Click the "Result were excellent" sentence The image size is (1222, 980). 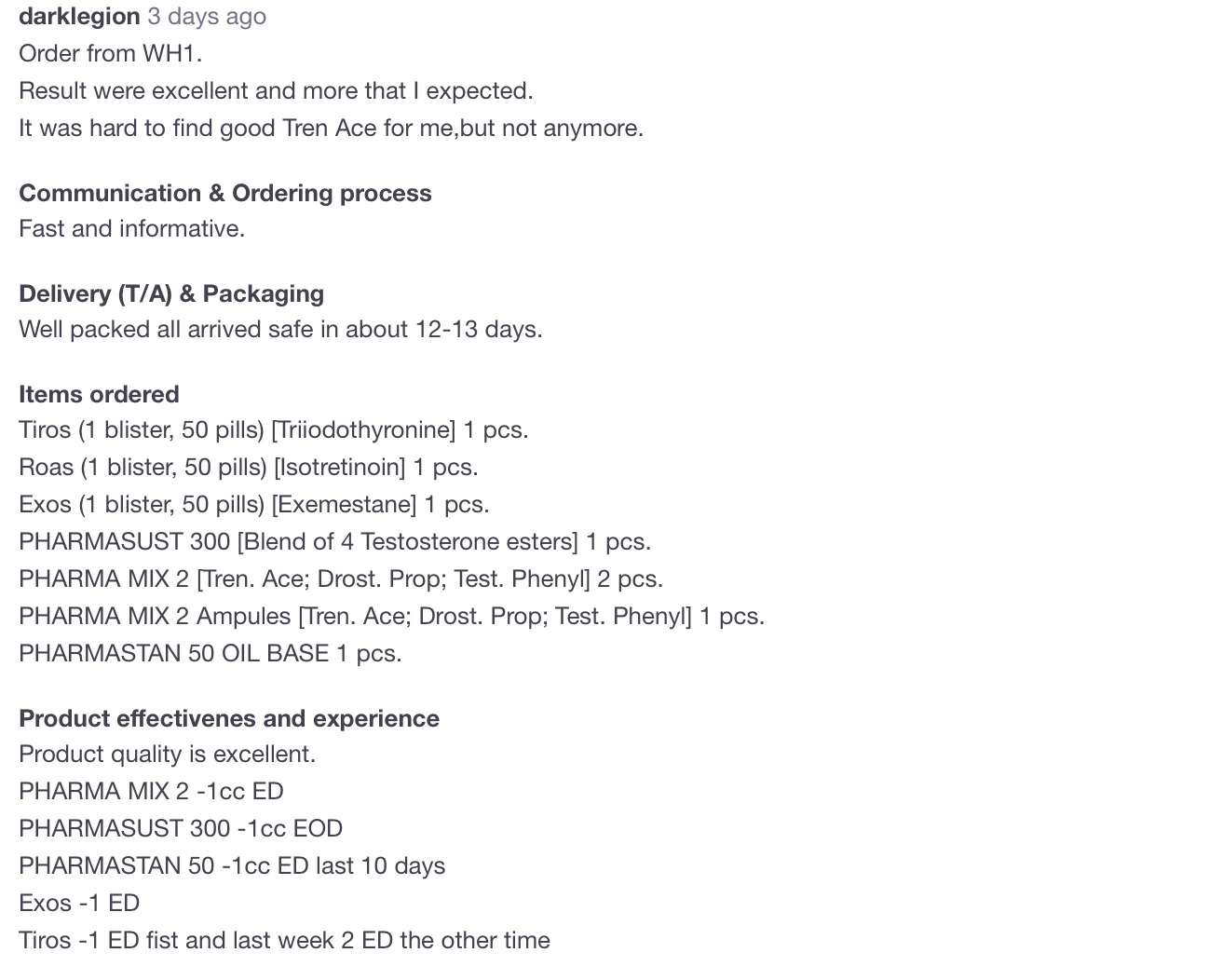click(276, 90)
